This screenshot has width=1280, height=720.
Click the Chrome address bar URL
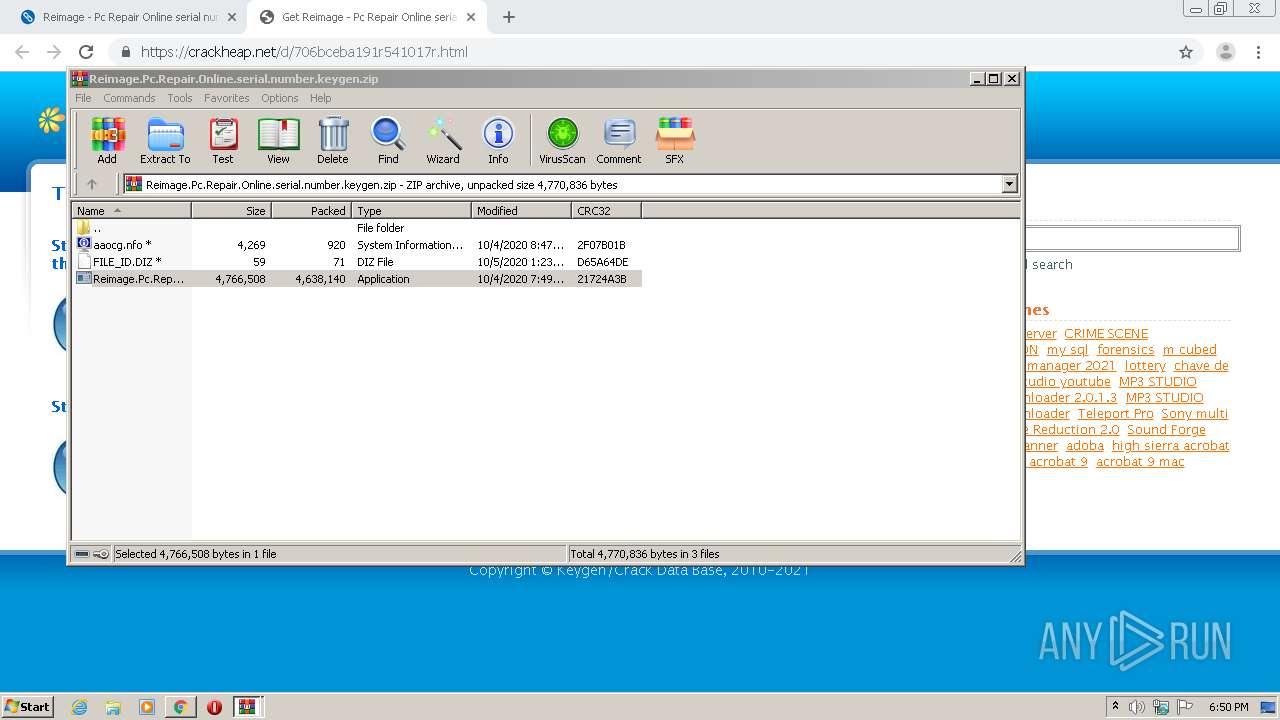point(304,52)
